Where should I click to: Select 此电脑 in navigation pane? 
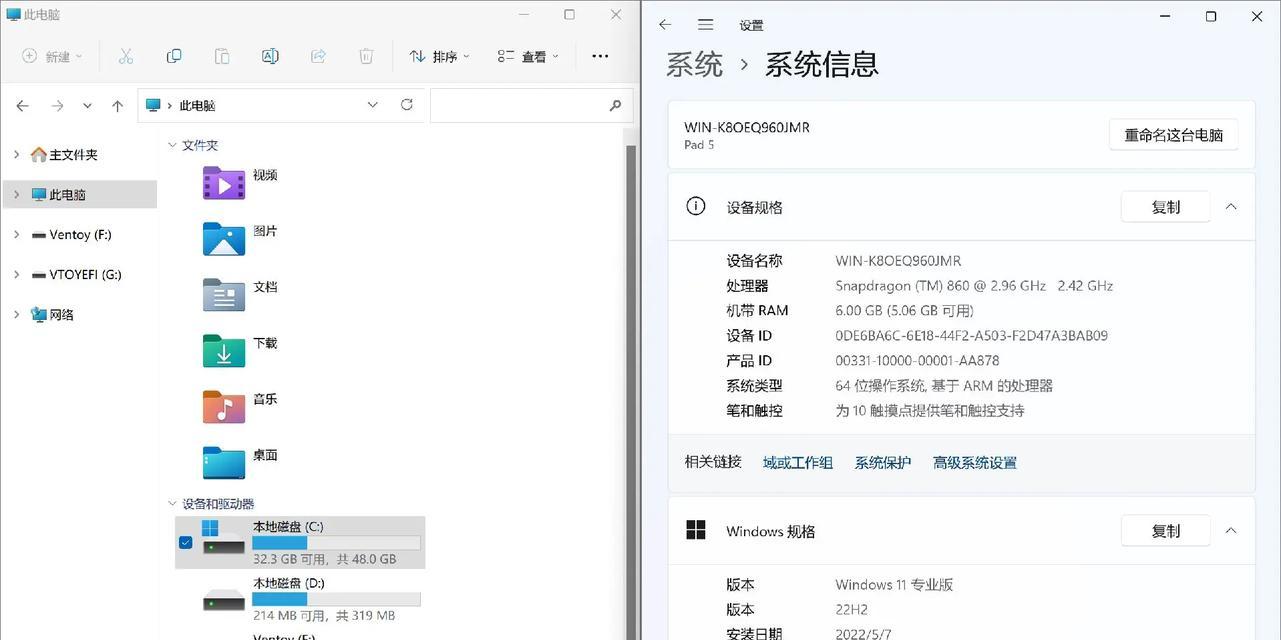80,194
